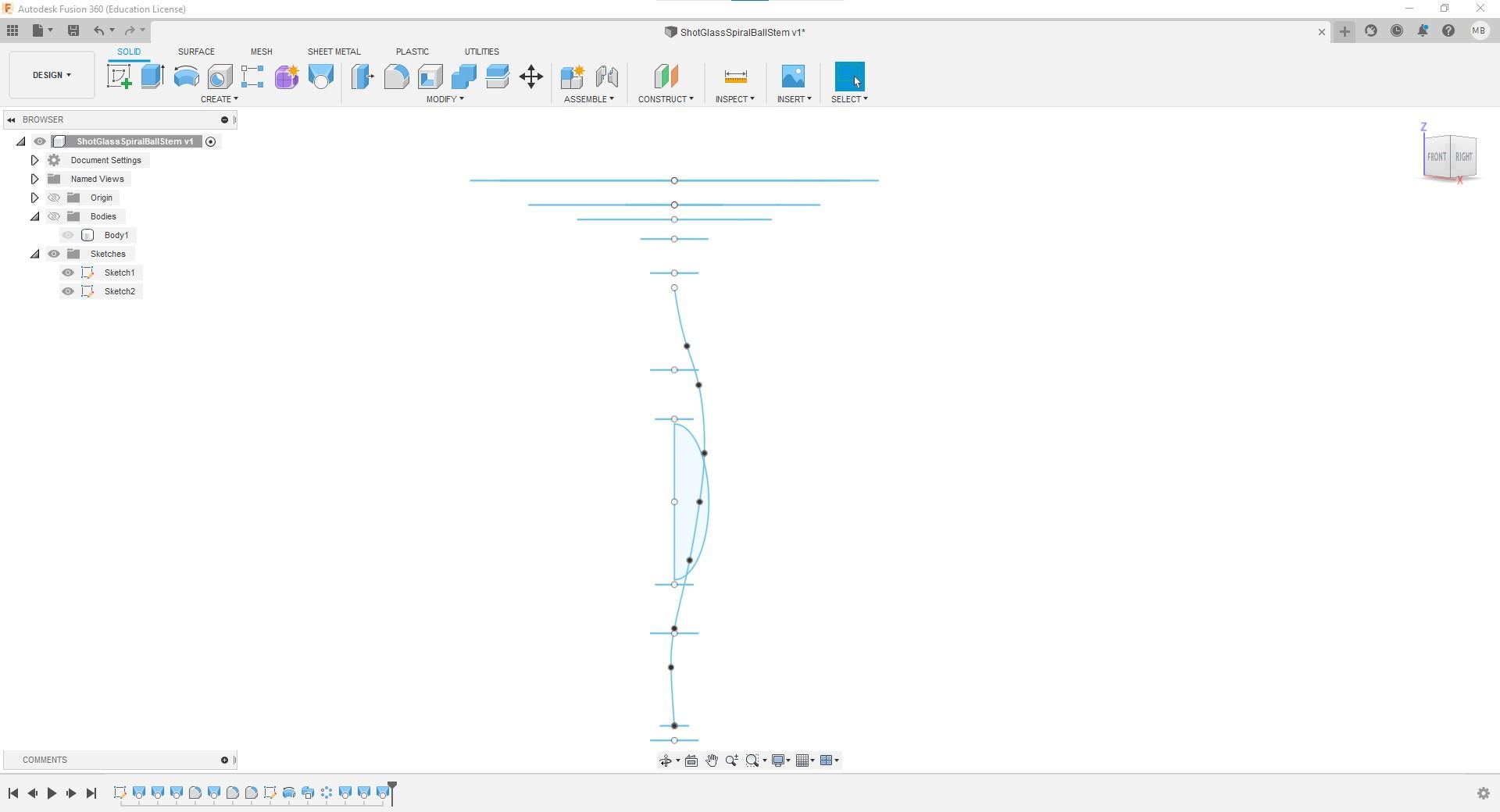Switch to the PLASTIC tab

[x=412, y=52]
